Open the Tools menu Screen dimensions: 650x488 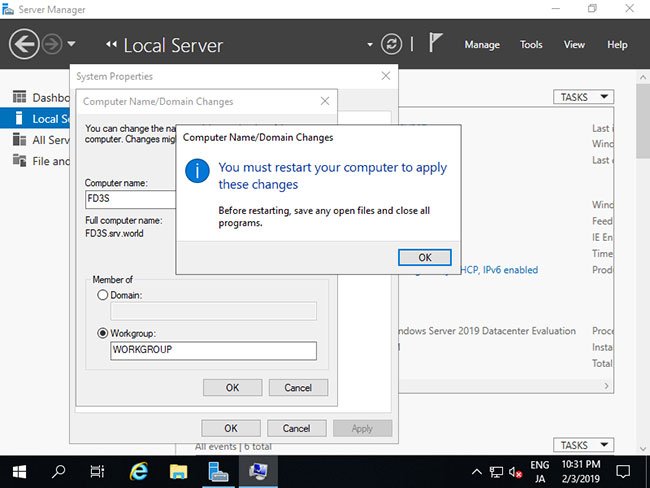(x=531, y=44)
